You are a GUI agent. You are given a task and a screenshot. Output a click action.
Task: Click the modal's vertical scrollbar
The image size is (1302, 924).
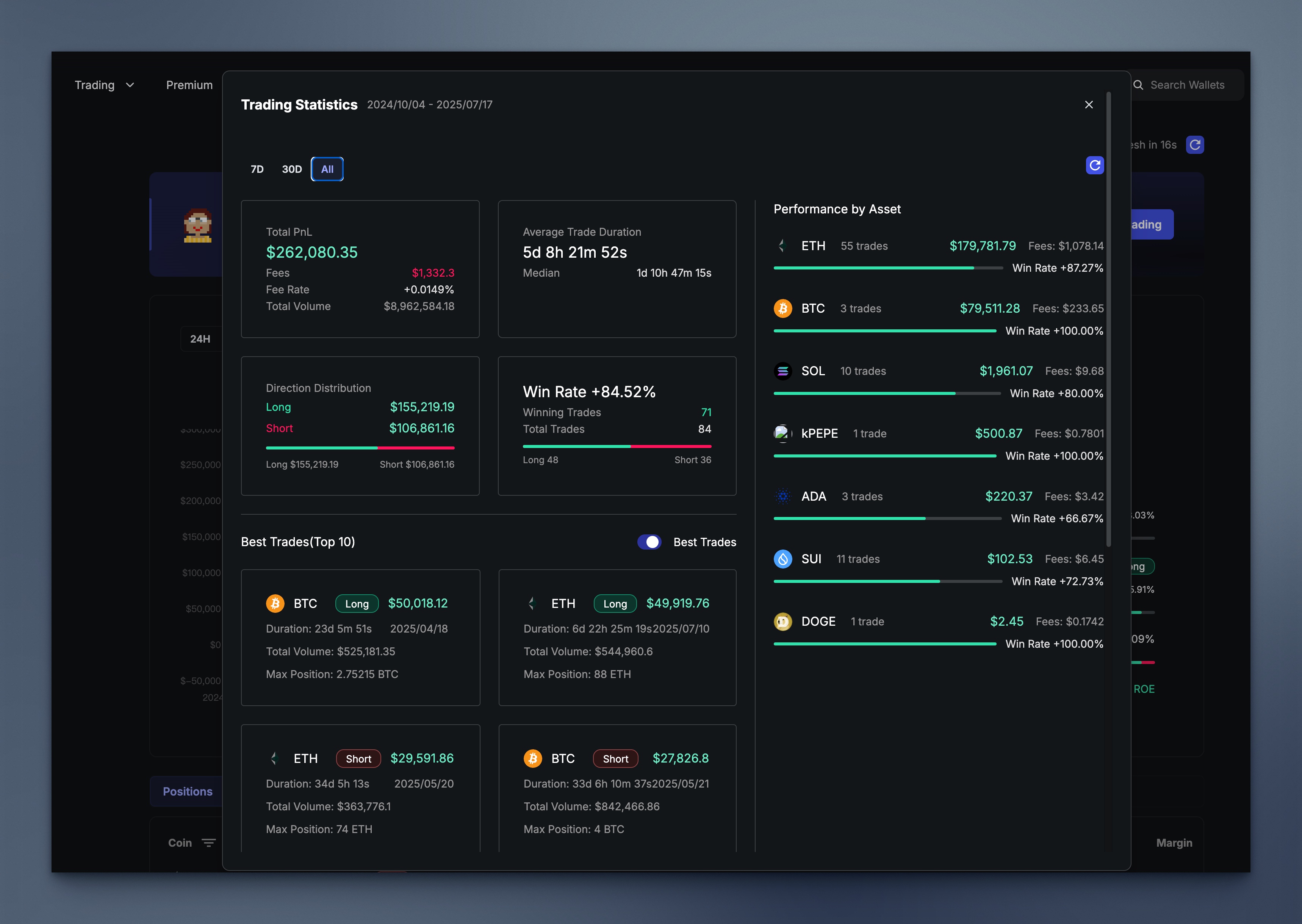(x=1109, y=319)
